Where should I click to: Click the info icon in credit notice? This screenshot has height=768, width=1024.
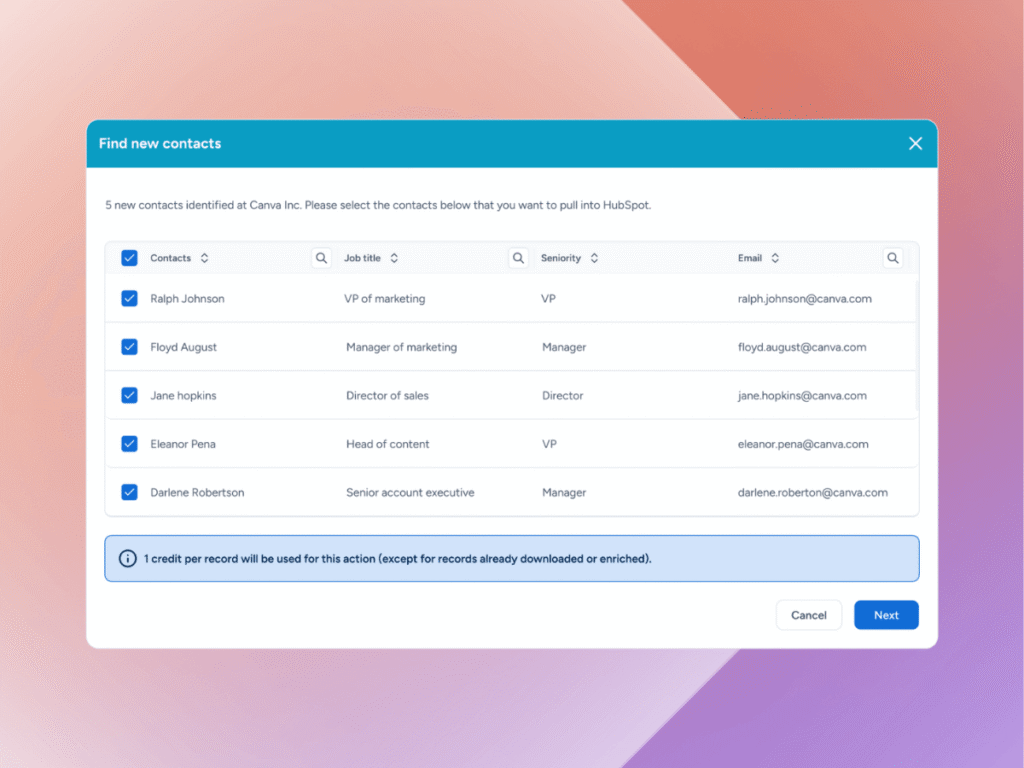tap(128, 559)
